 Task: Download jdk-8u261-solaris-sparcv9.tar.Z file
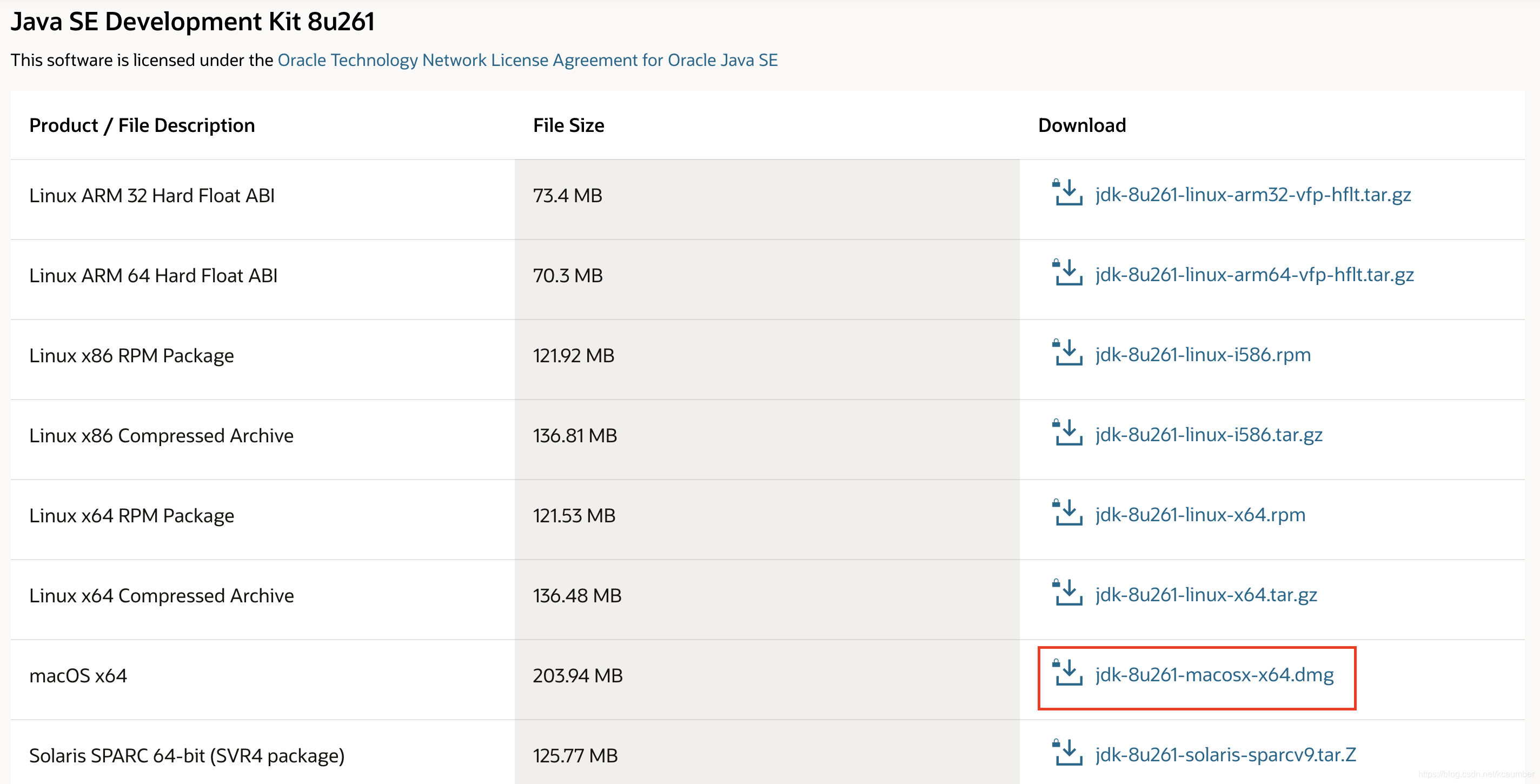pyautogui.click(x=1225, y=755)
